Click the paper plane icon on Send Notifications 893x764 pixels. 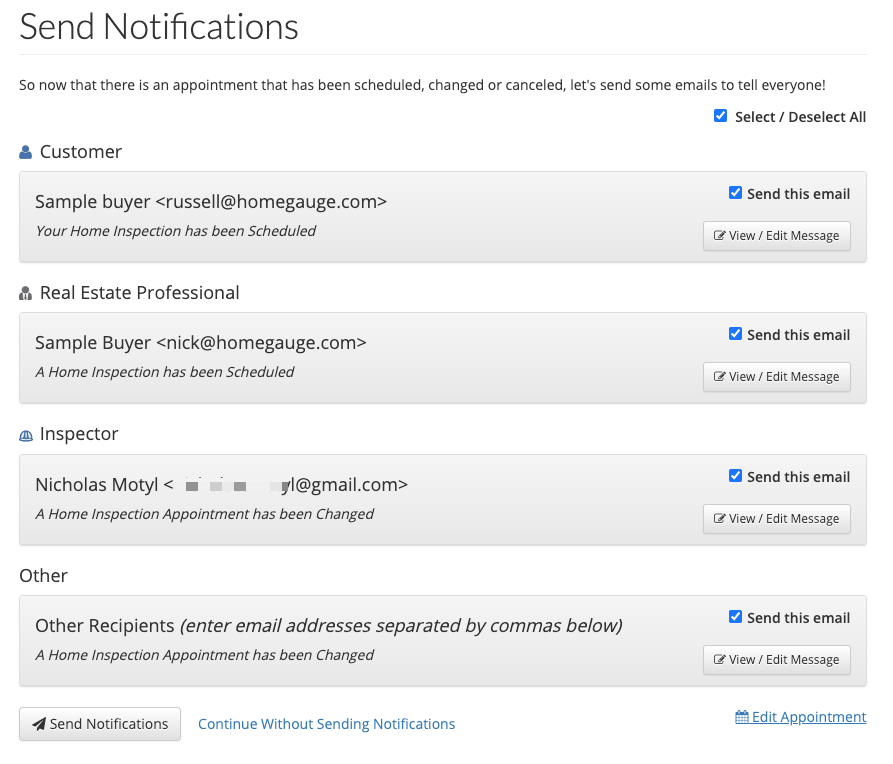(39, 724)
